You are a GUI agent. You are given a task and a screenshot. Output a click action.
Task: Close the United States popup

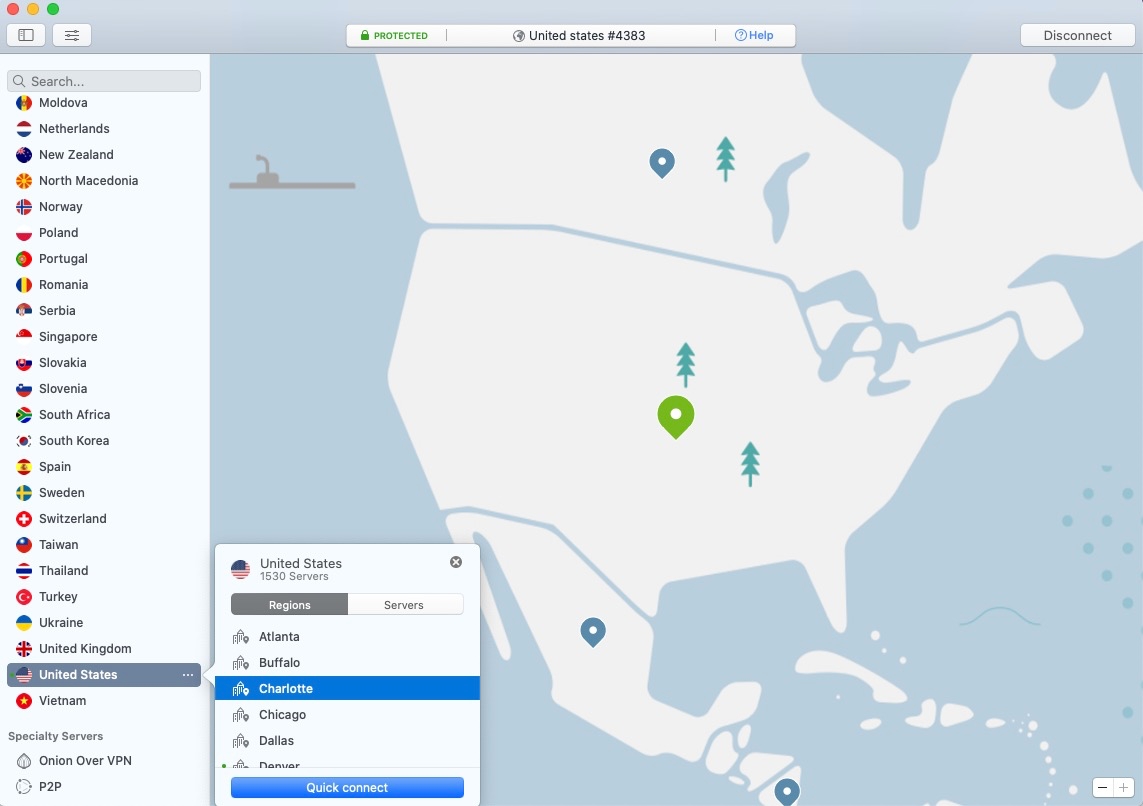point(456,562)
